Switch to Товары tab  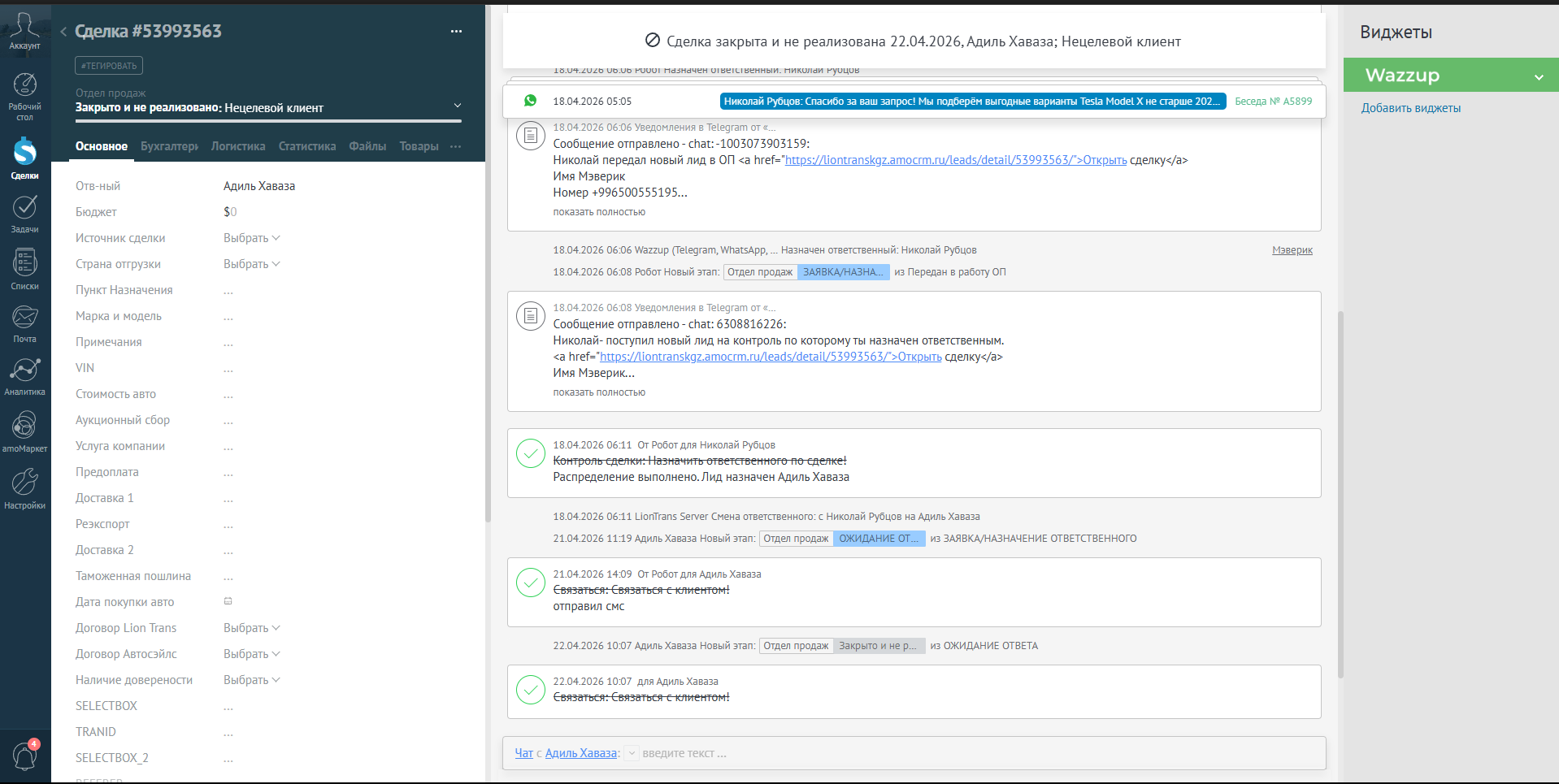point(419,146)
